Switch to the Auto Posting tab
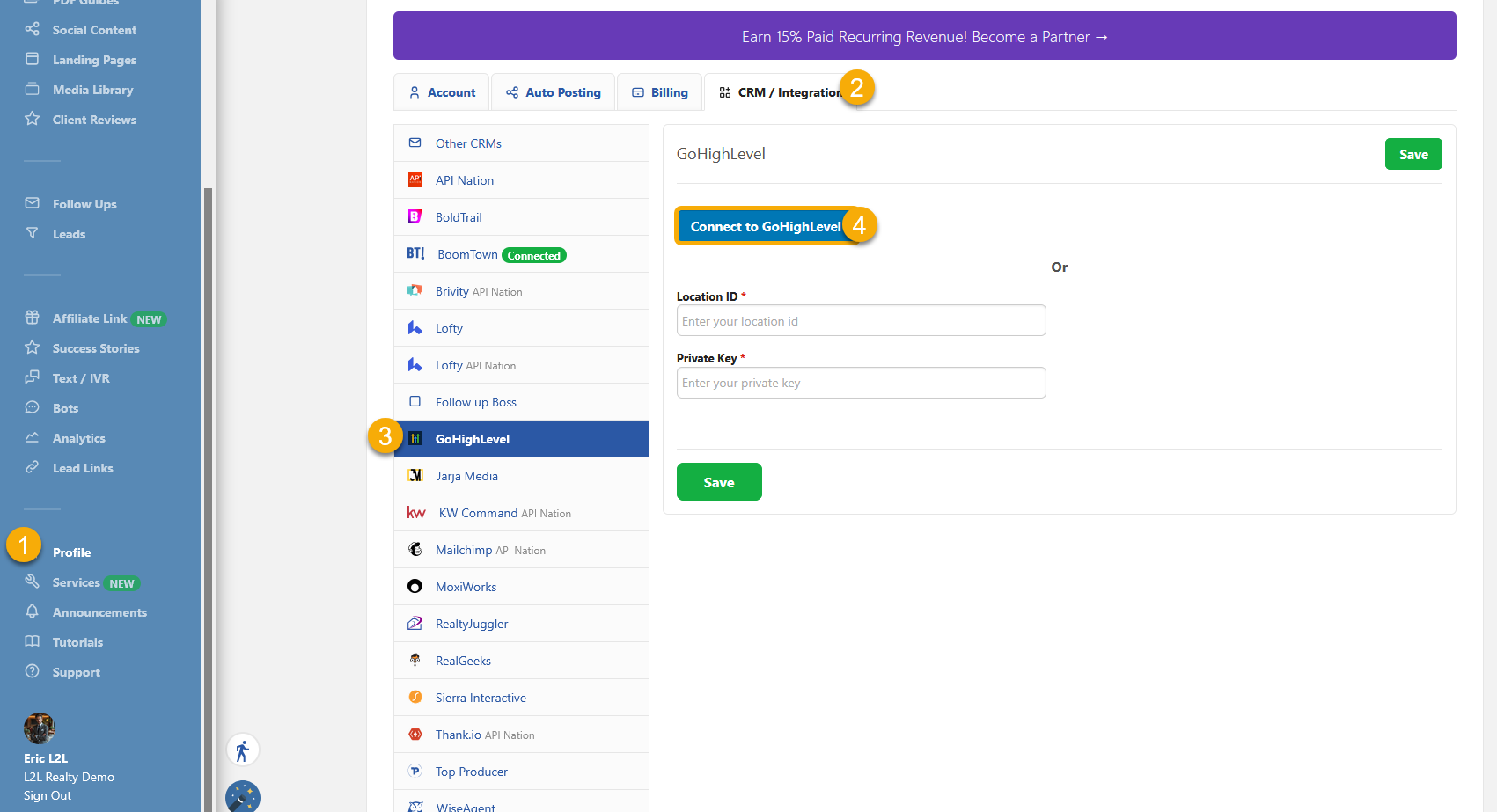This screenshot has width=1497, height=812. coord(553,92)
